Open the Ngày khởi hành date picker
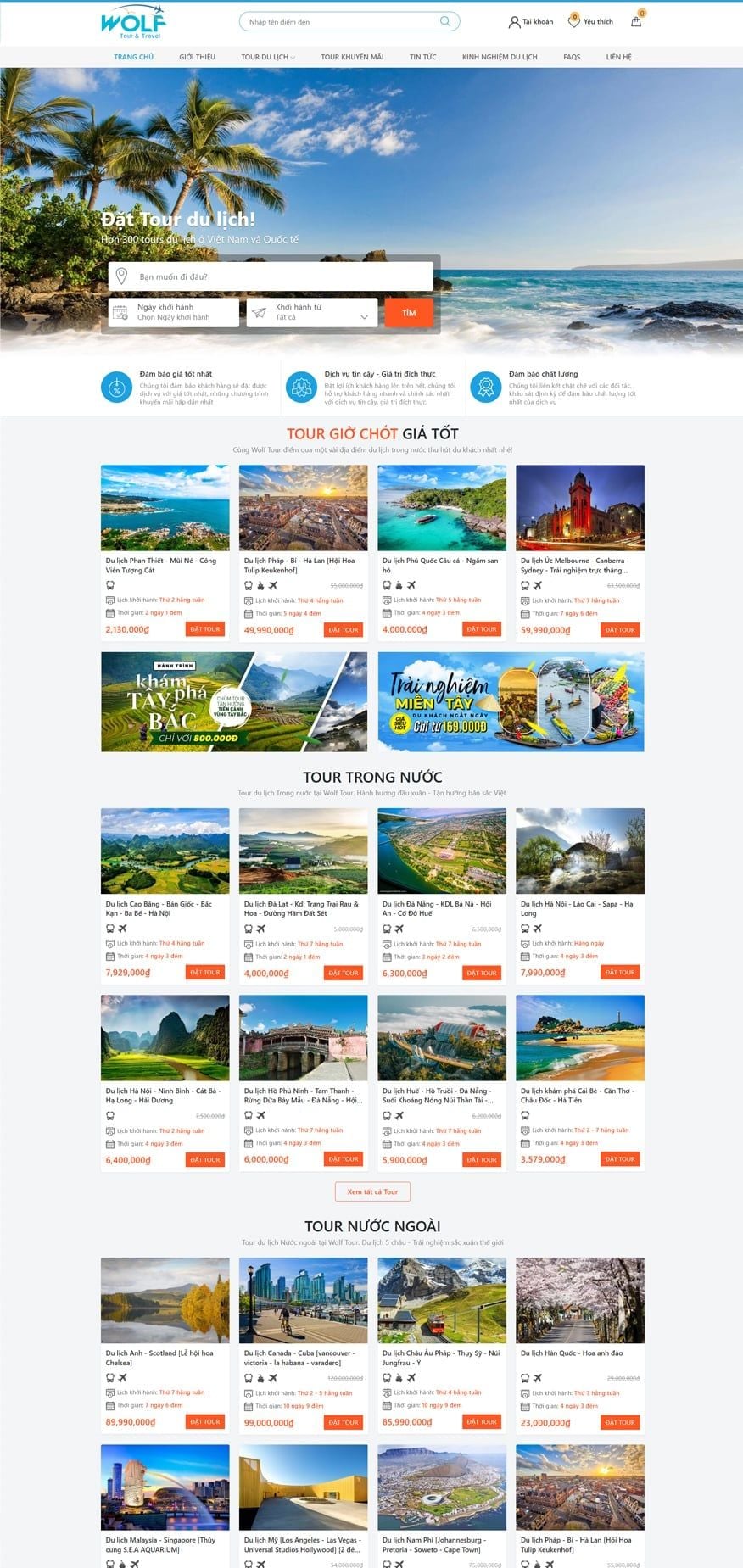The image size is (743, 1568). point(174,312)
